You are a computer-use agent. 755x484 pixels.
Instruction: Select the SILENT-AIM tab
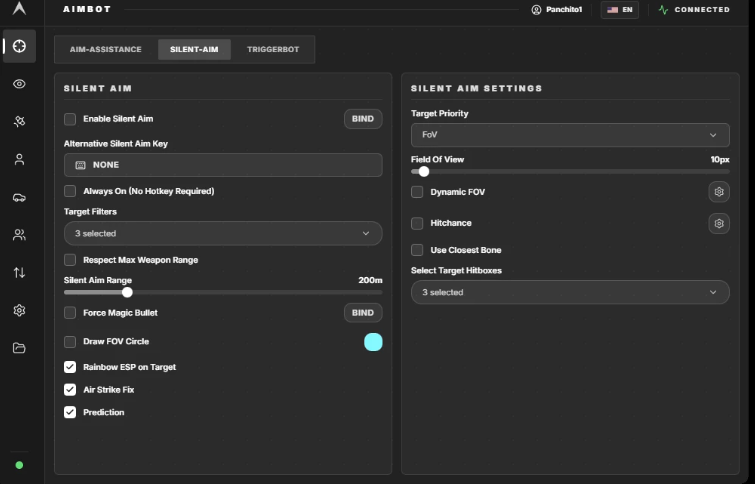[x=194, y=50]
